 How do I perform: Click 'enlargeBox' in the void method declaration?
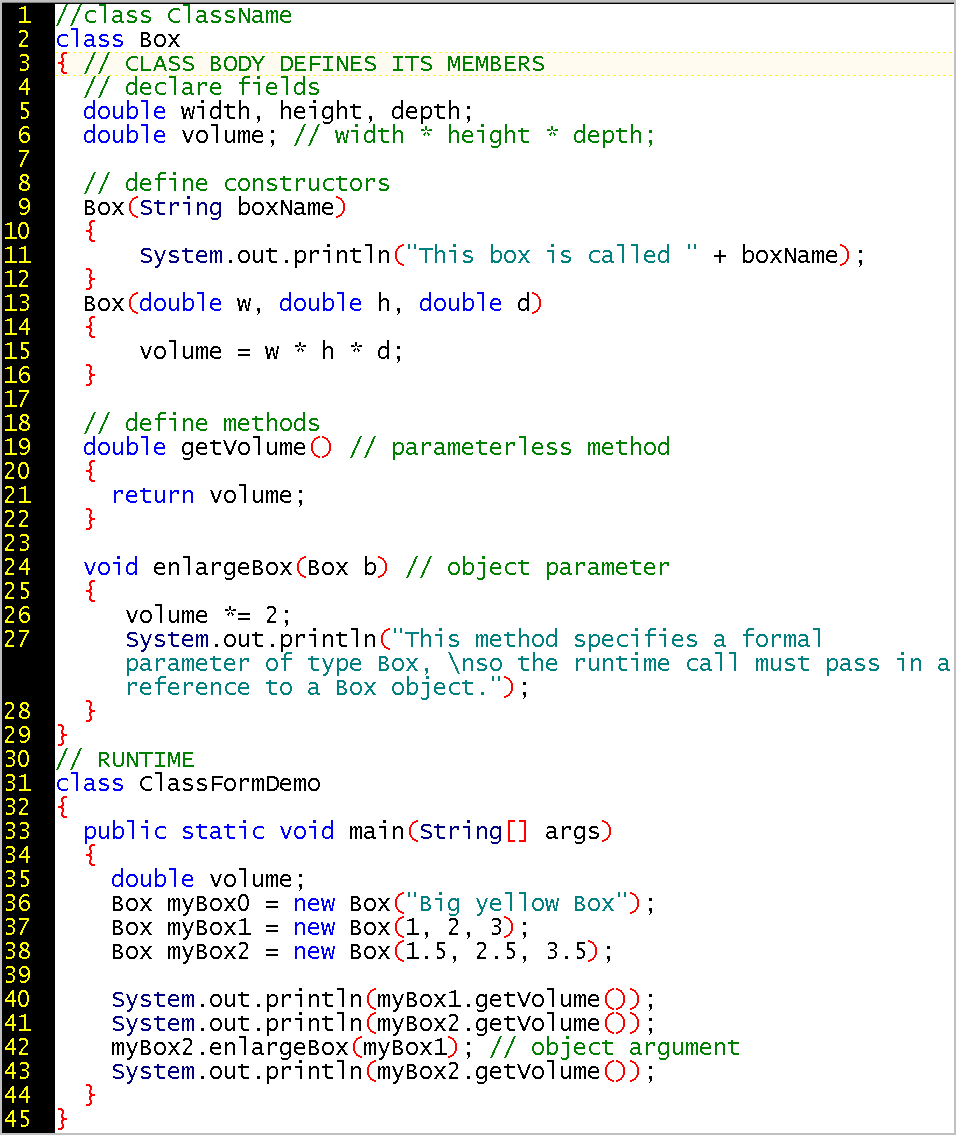pyautogui.click(x=222, y=567)
